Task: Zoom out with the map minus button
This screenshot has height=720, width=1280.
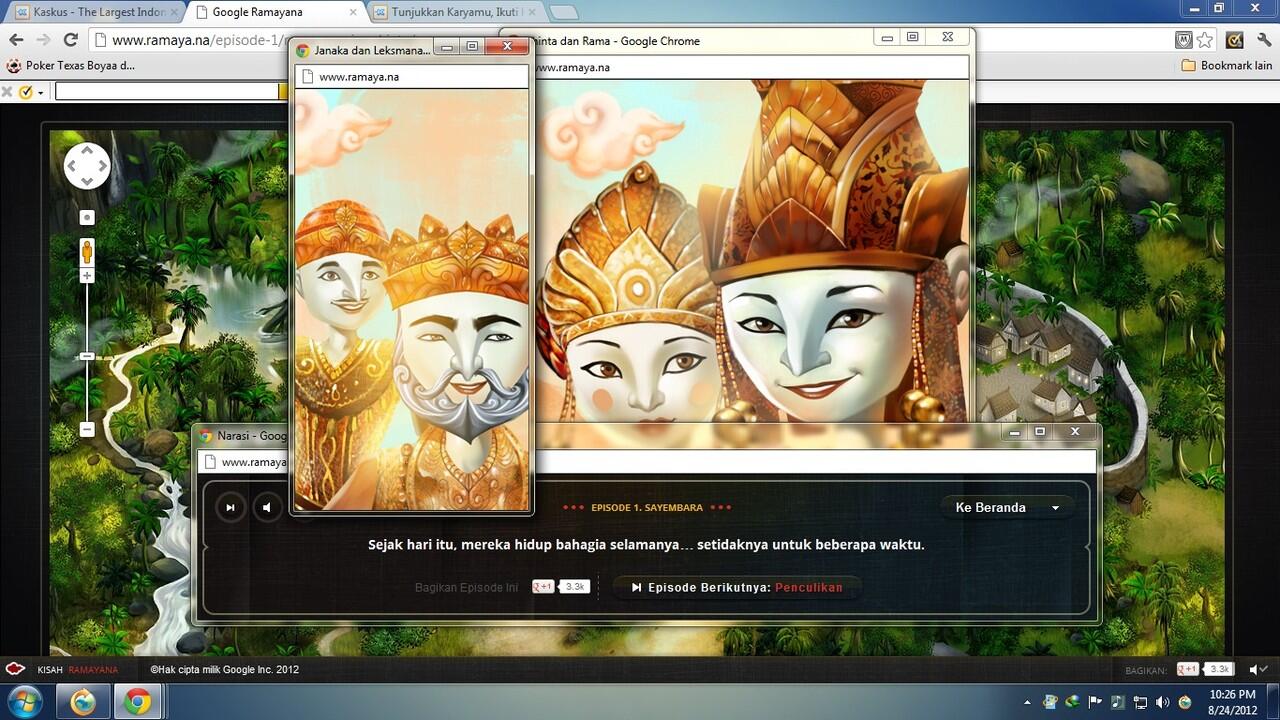Action: coord(87,429)
